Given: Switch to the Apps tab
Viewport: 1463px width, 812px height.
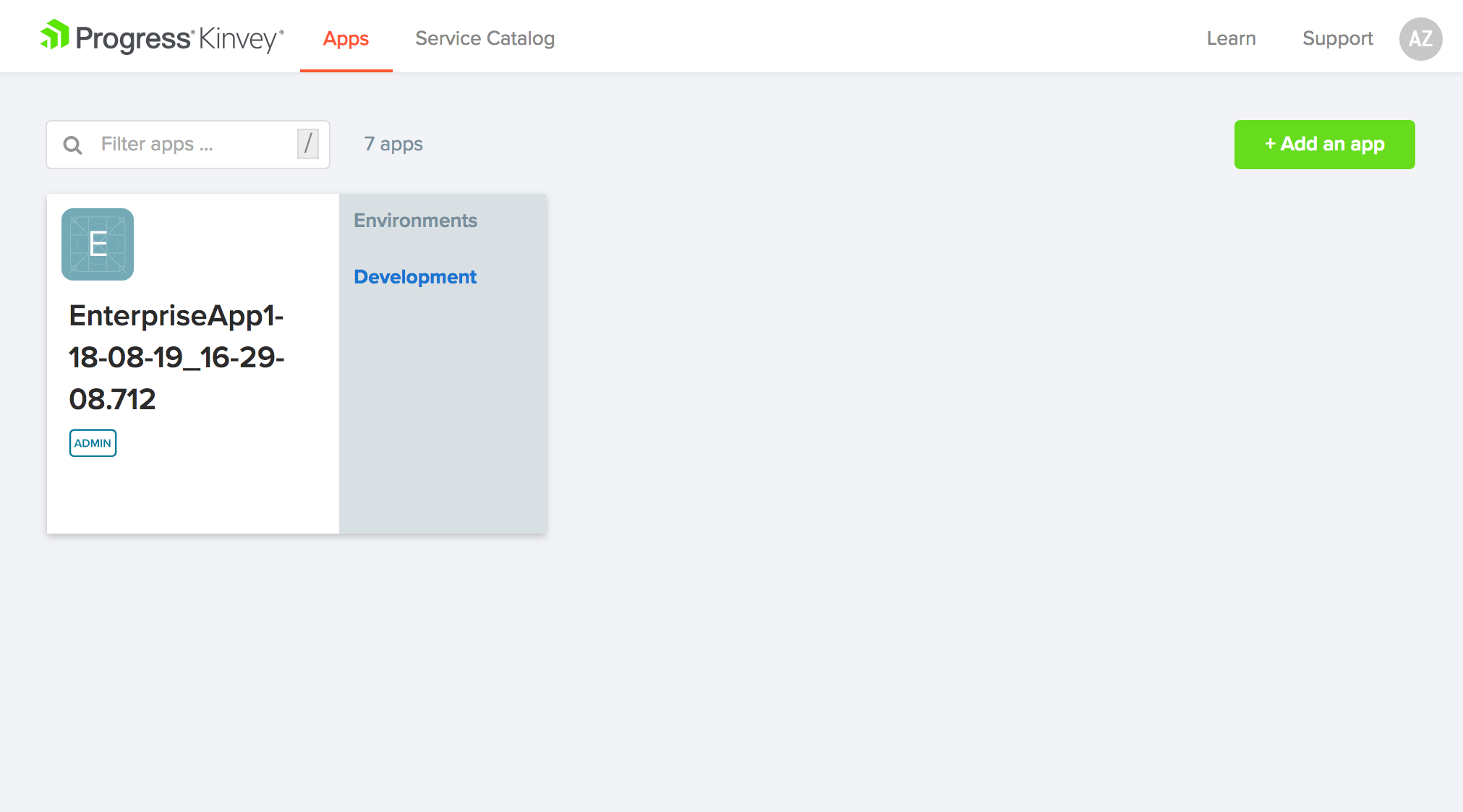Looking at the screenshot, I should [x=346, y=38].
